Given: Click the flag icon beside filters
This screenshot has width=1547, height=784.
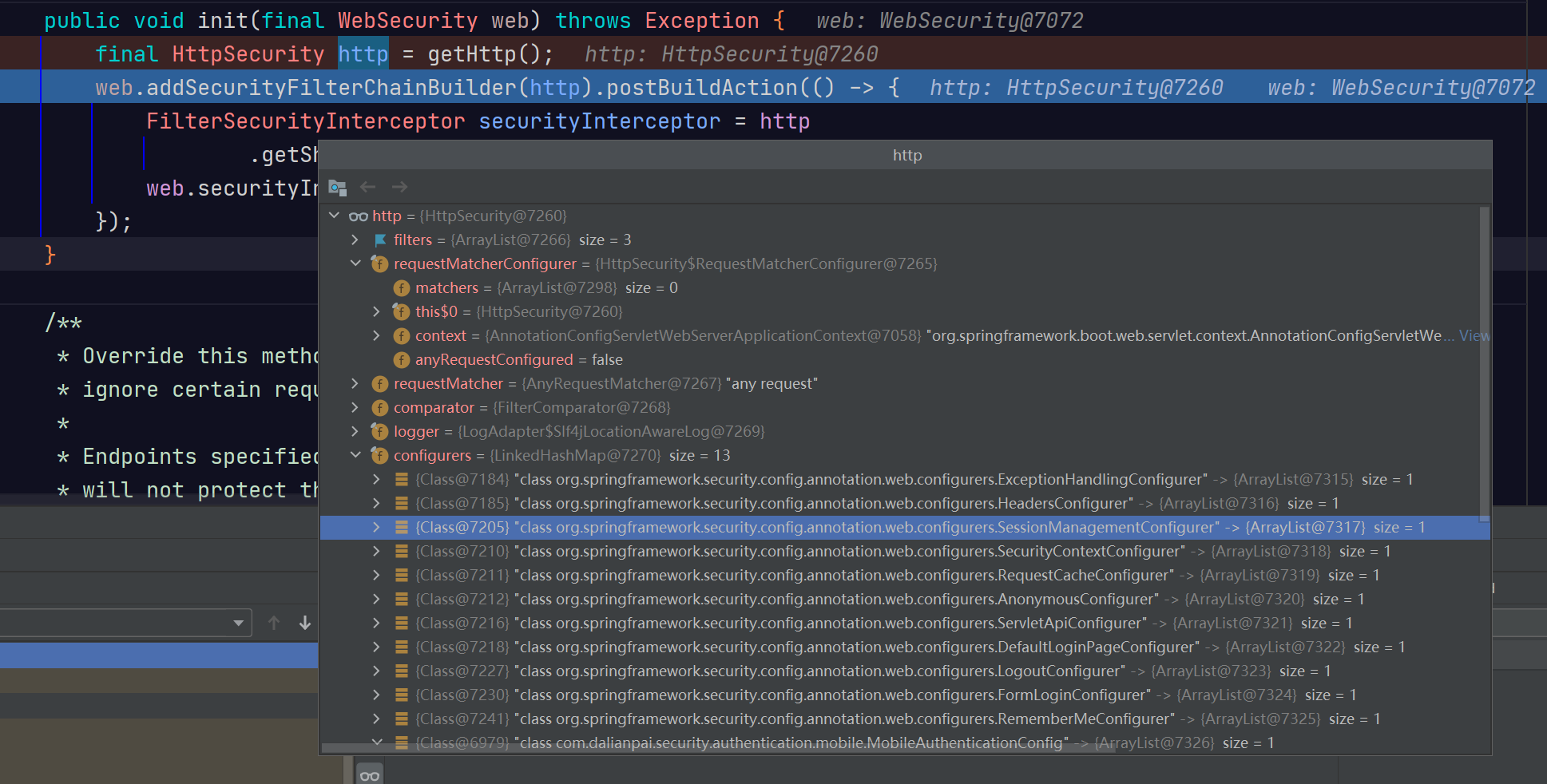Looking at the screenshot, I should click(380, 240).
